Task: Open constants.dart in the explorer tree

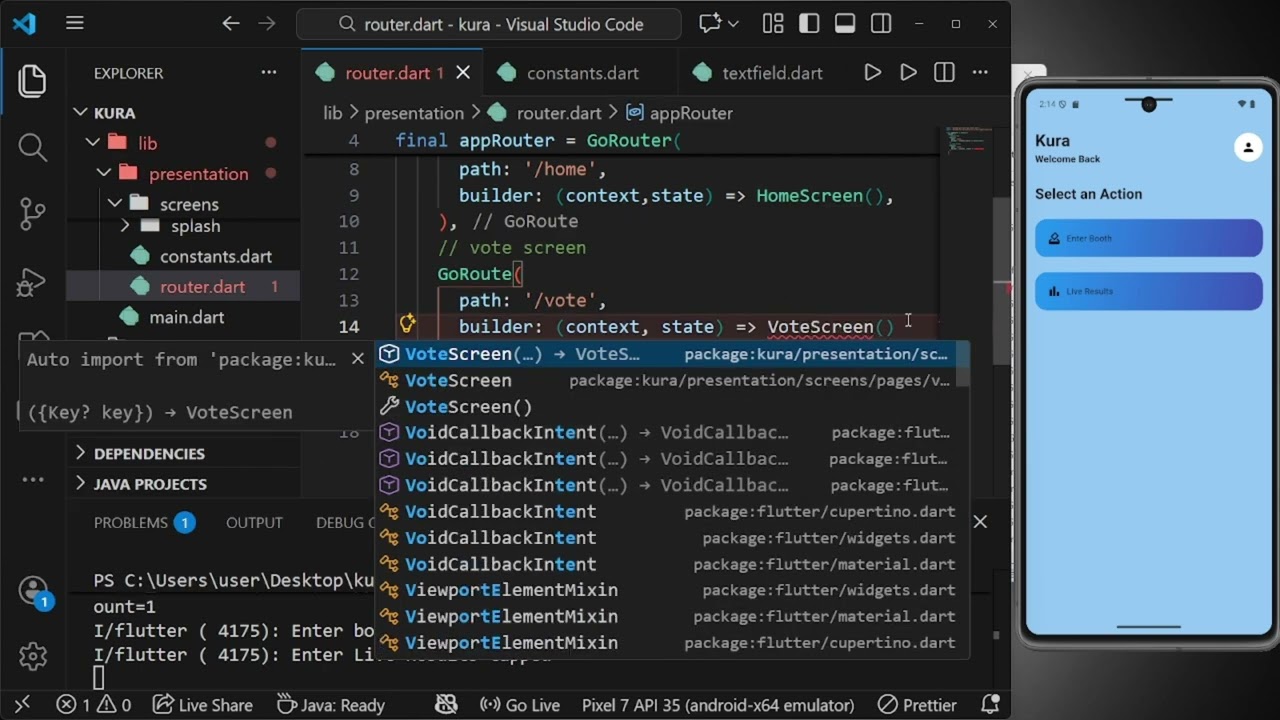Action: click(183, 256)
